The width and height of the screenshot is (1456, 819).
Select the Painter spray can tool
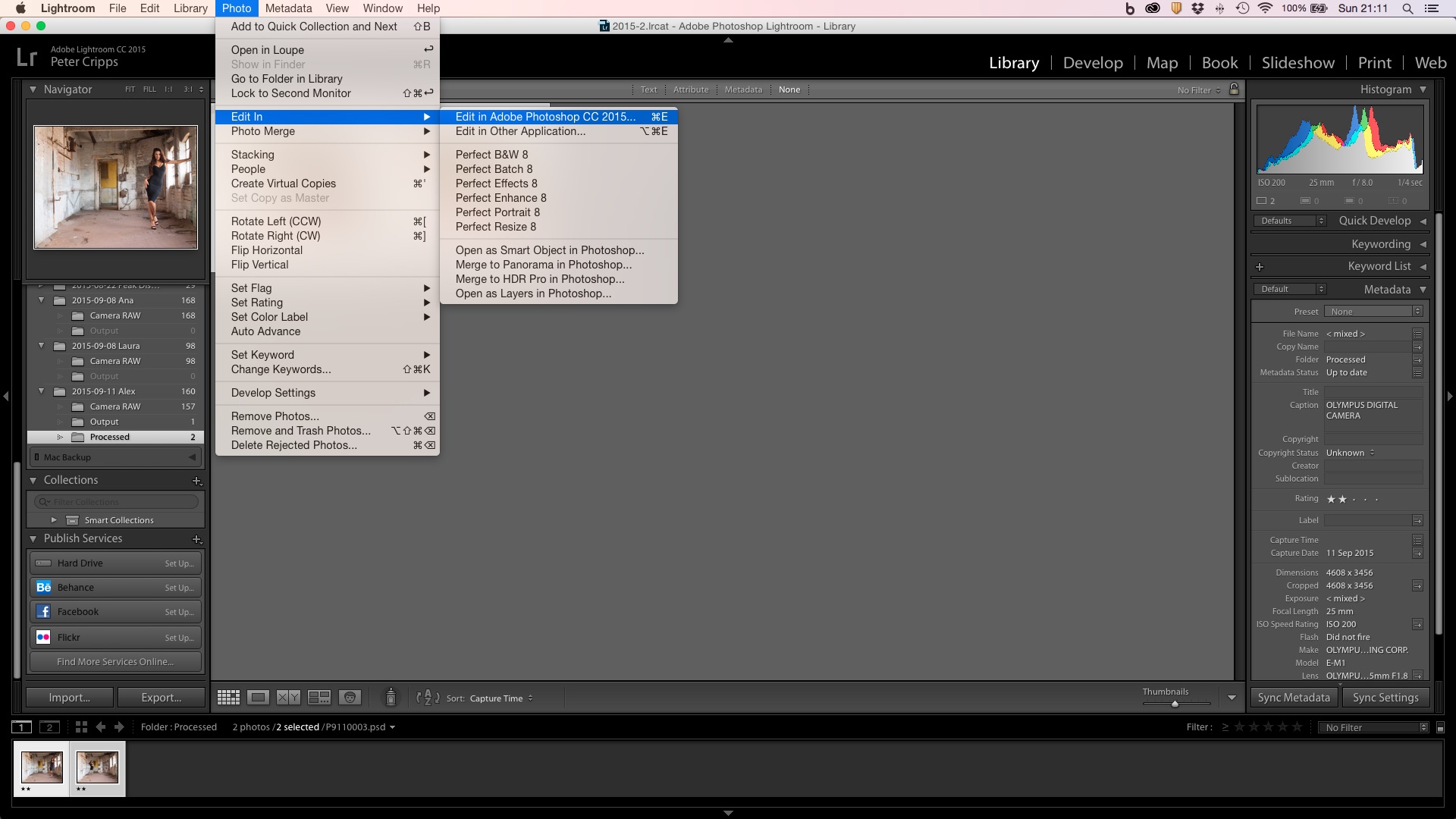click(x=391, y=697)
